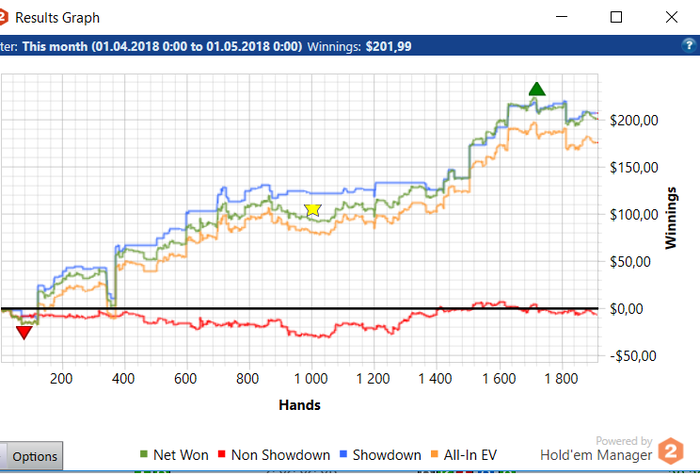Click the $50,00 axis label

[630, 262]
